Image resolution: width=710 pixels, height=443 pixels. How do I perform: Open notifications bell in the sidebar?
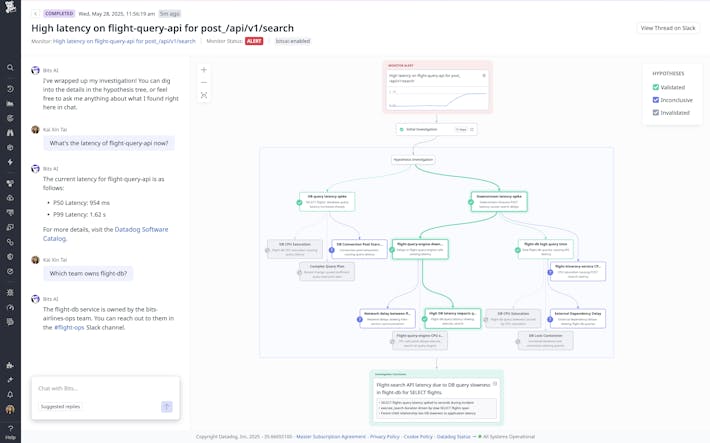click(10, 395)
